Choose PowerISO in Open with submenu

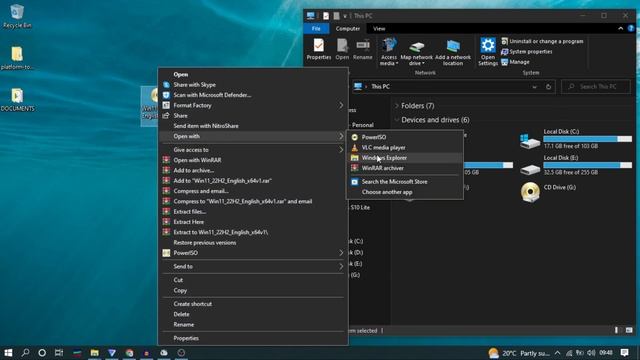pyautogui.click(x=405, y=137)
